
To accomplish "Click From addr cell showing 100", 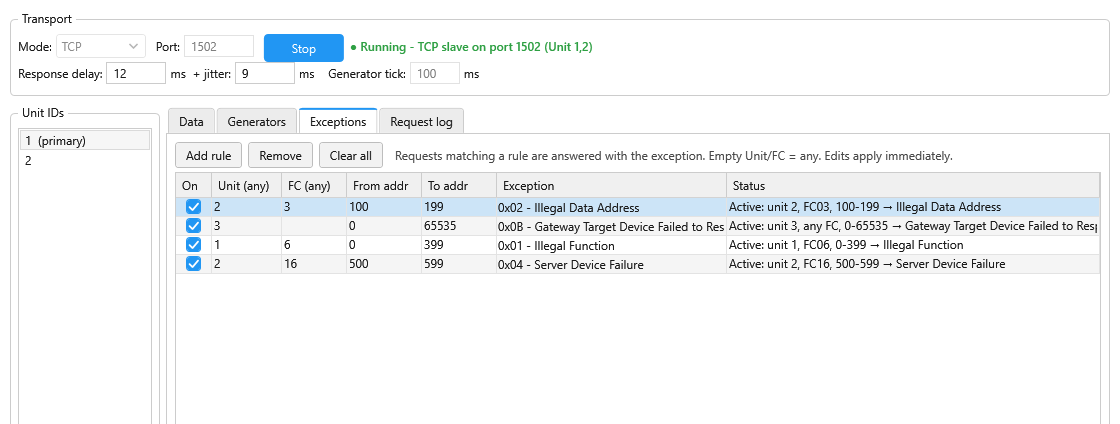I will pyautogui.click(x=384, y=208).
